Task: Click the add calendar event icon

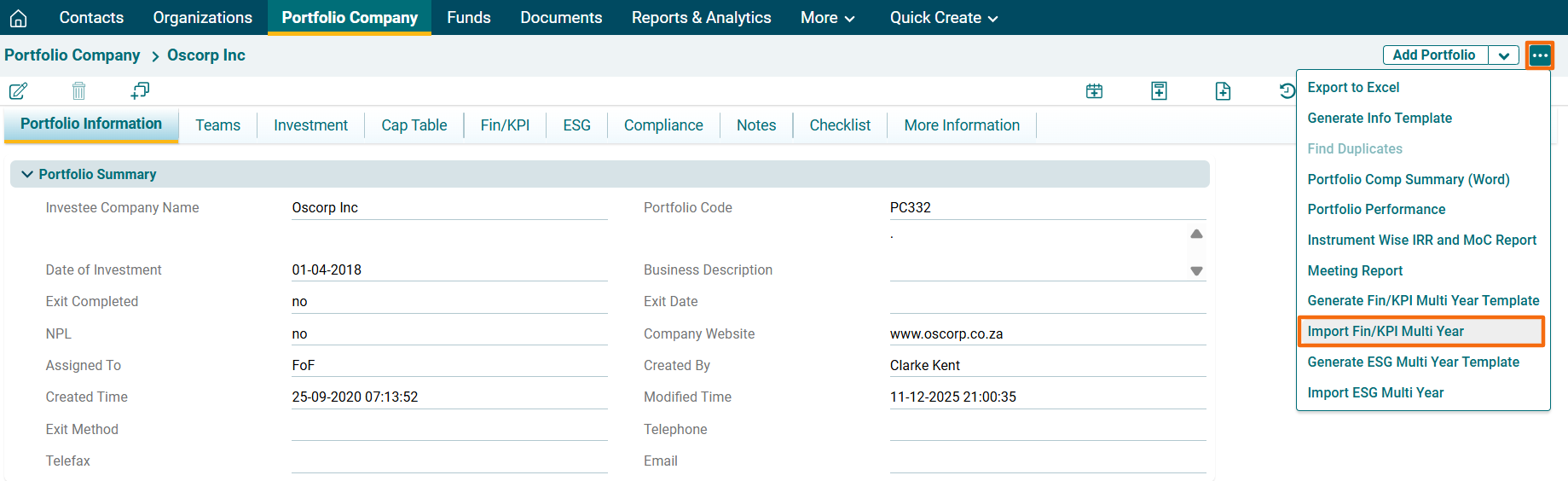Action: [1094, 91]
